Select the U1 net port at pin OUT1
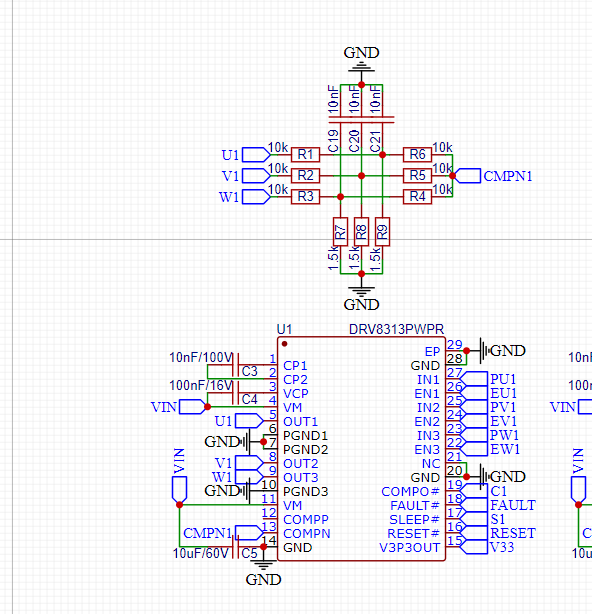The width and height of the screenshot is (592, 614). pyautogui.click(x=249, y=421)
